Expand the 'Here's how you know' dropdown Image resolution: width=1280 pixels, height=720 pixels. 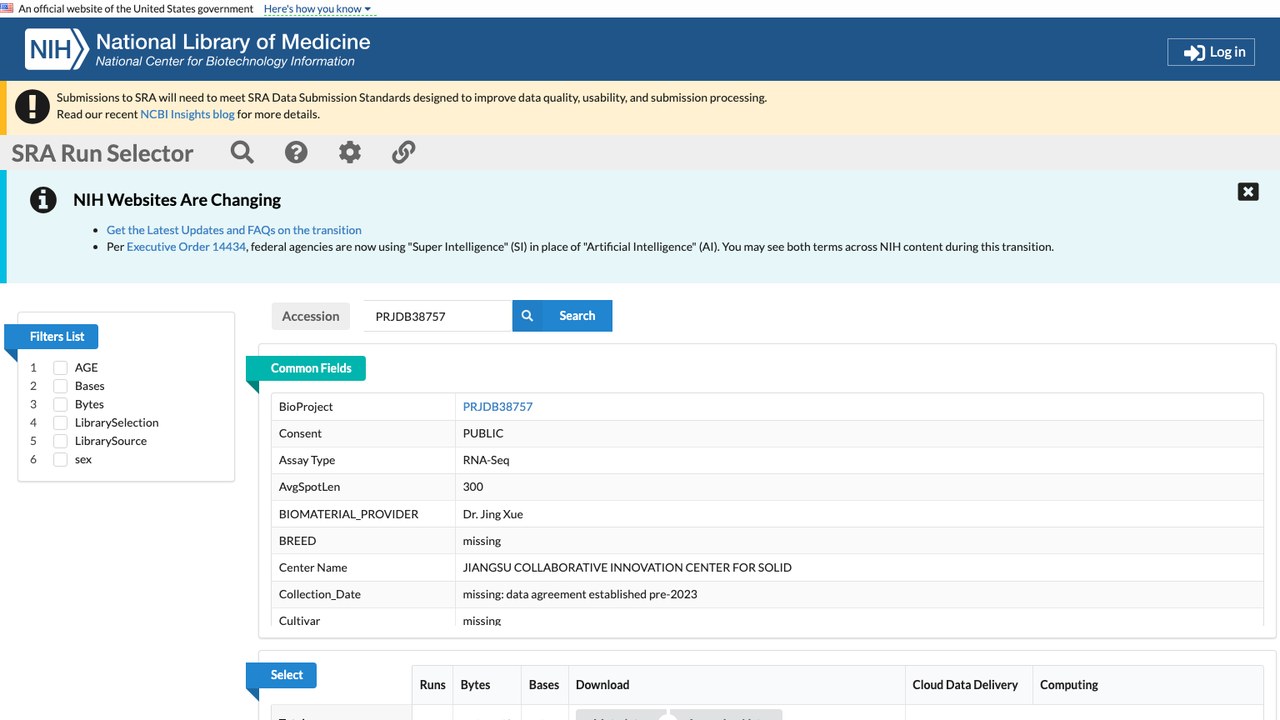[x=317, y=9]
